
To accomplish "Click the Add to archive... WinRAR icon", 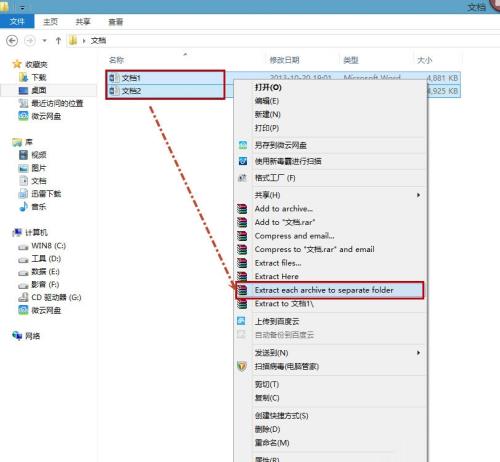I will pos(242,209).
